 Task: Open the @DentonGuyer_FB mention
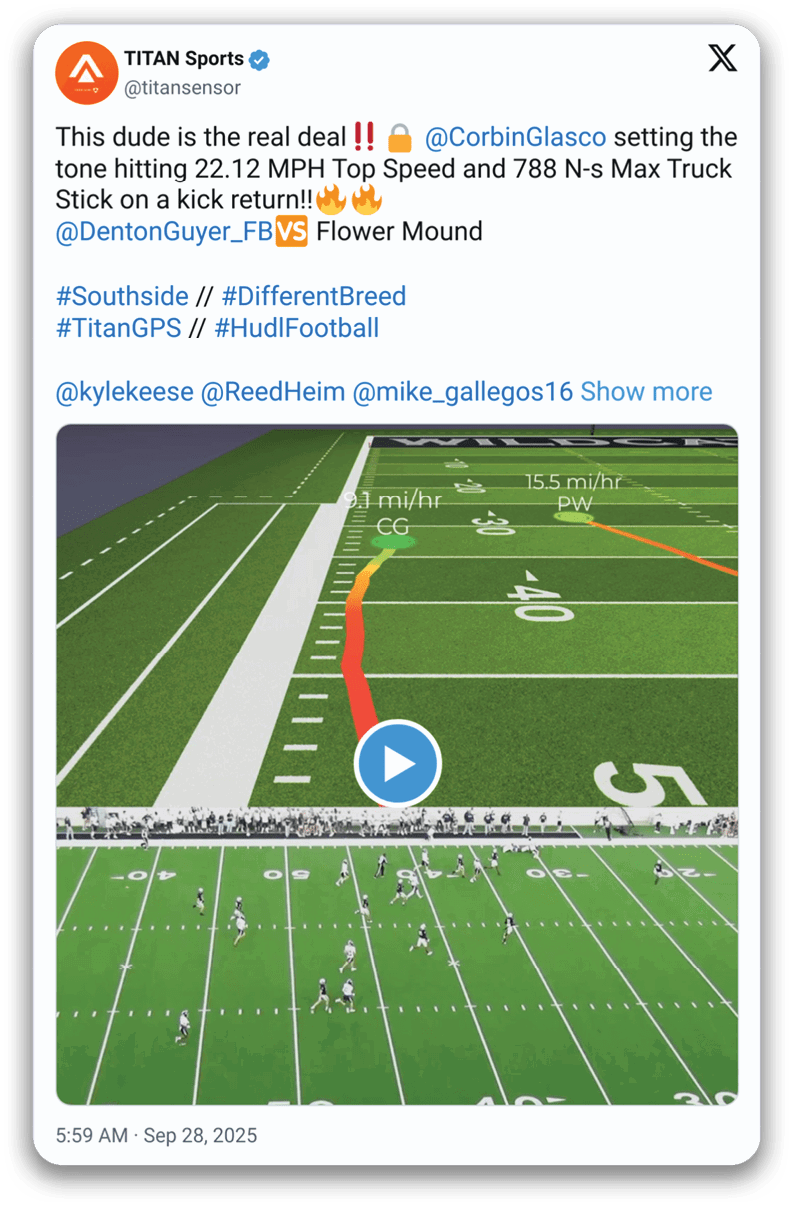click(x=165, y=233)
